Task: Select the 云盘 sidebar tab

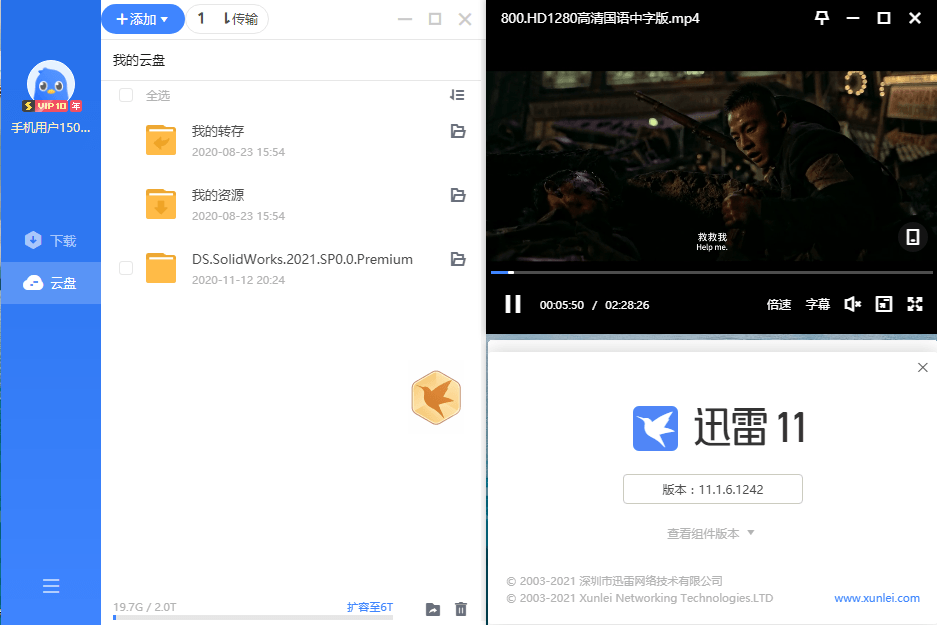Action: pos(51,283)
